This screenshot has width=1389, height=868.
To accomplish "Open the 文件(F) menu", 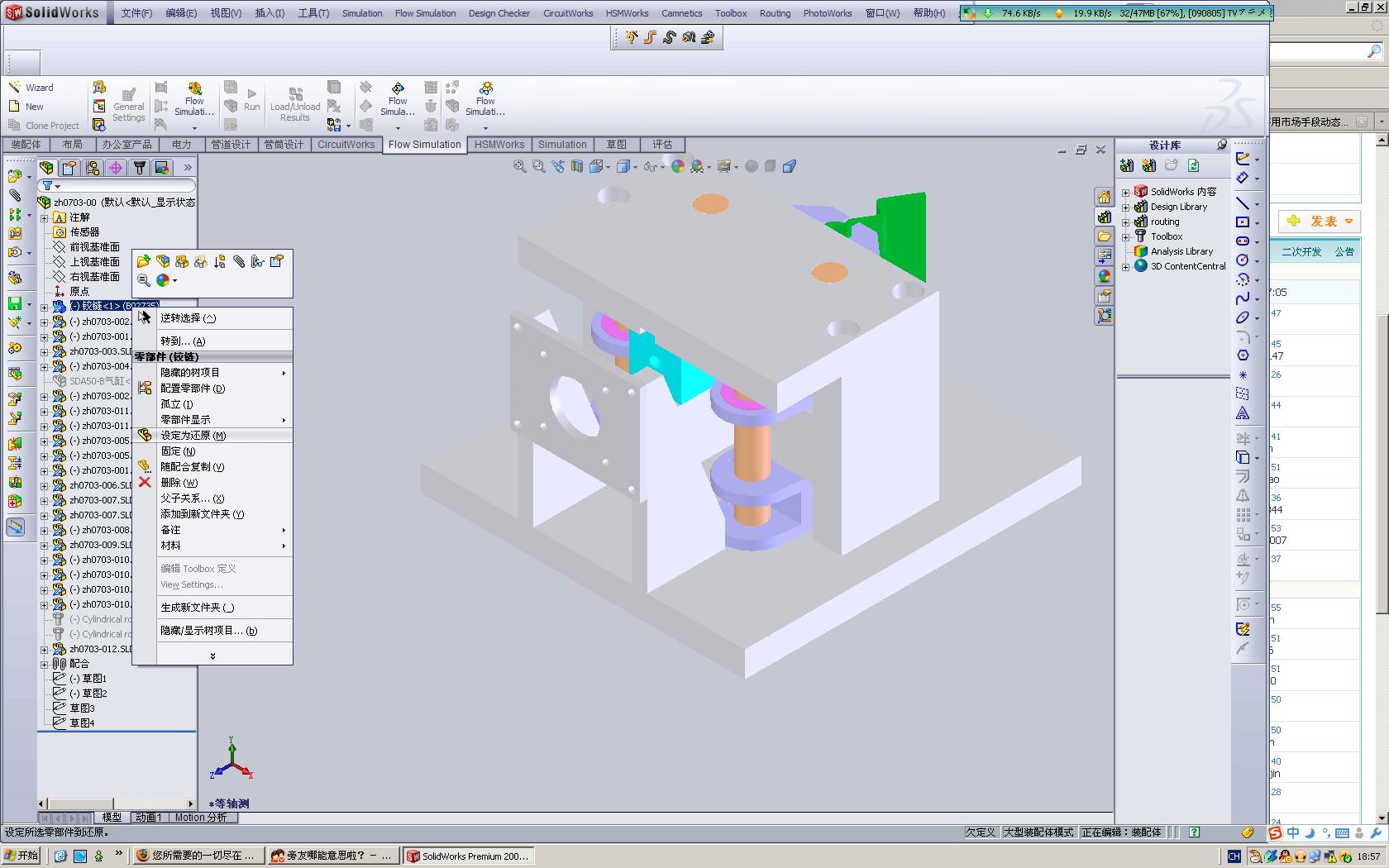I will pos(136,13).
